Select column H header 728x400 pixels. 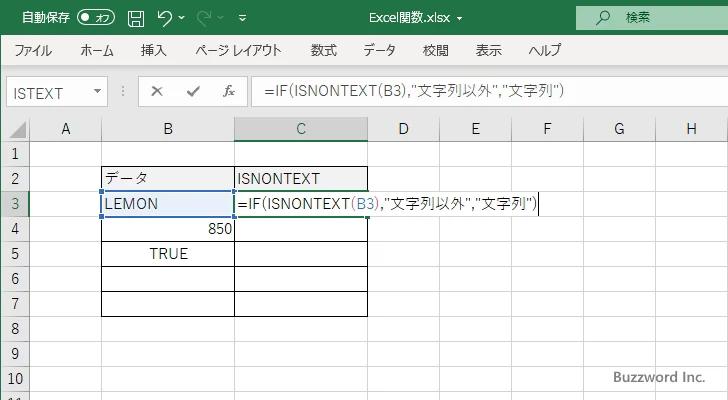pyautogui.click(x=692, y=129)
